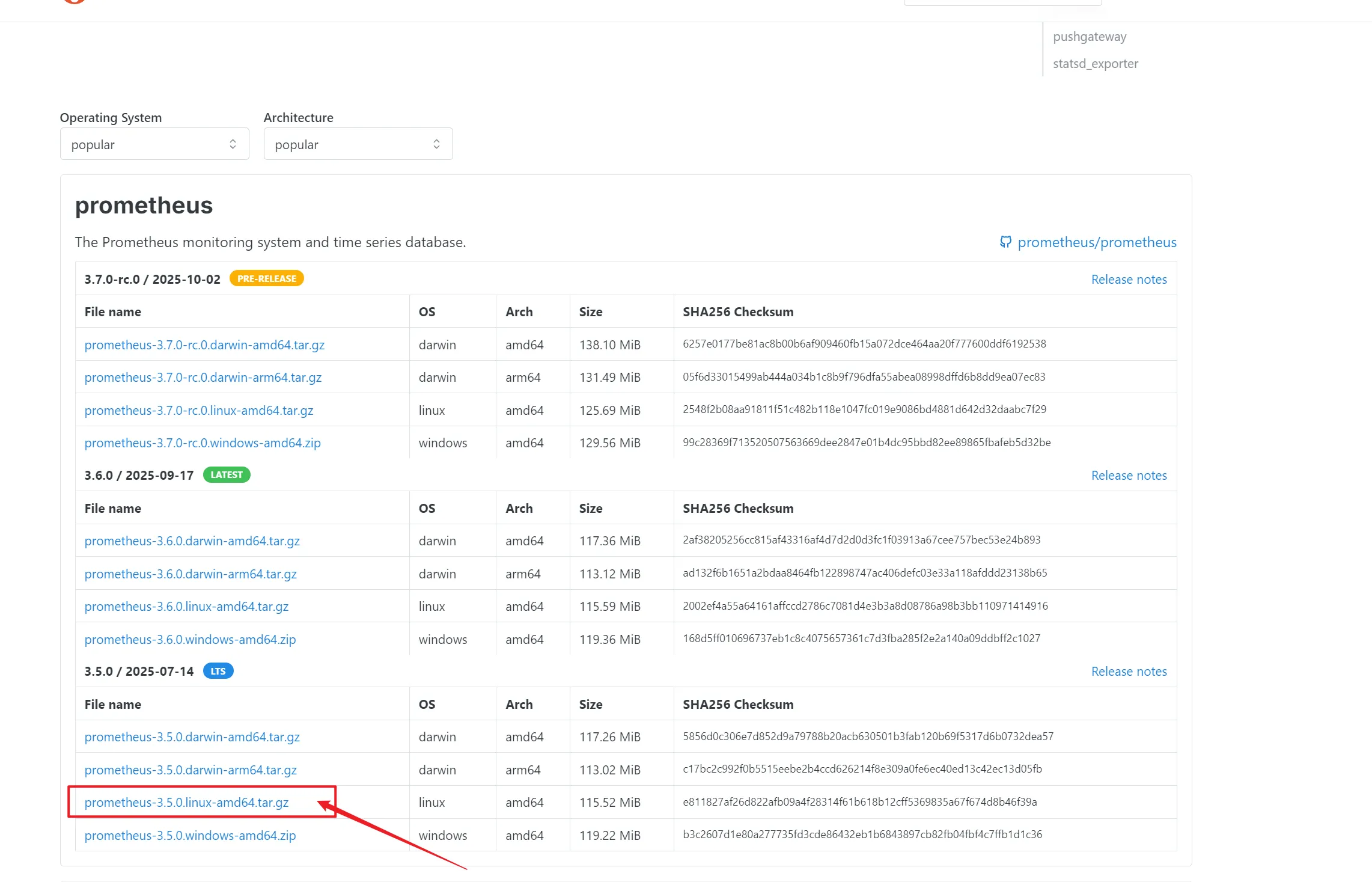Image resolution: width=1372 pixels, height=882 pixels.
Task: Download prometheus-3.7.0-rc.0.darwin-arm64.tar.gz
Action: click(x=203, y=378)
